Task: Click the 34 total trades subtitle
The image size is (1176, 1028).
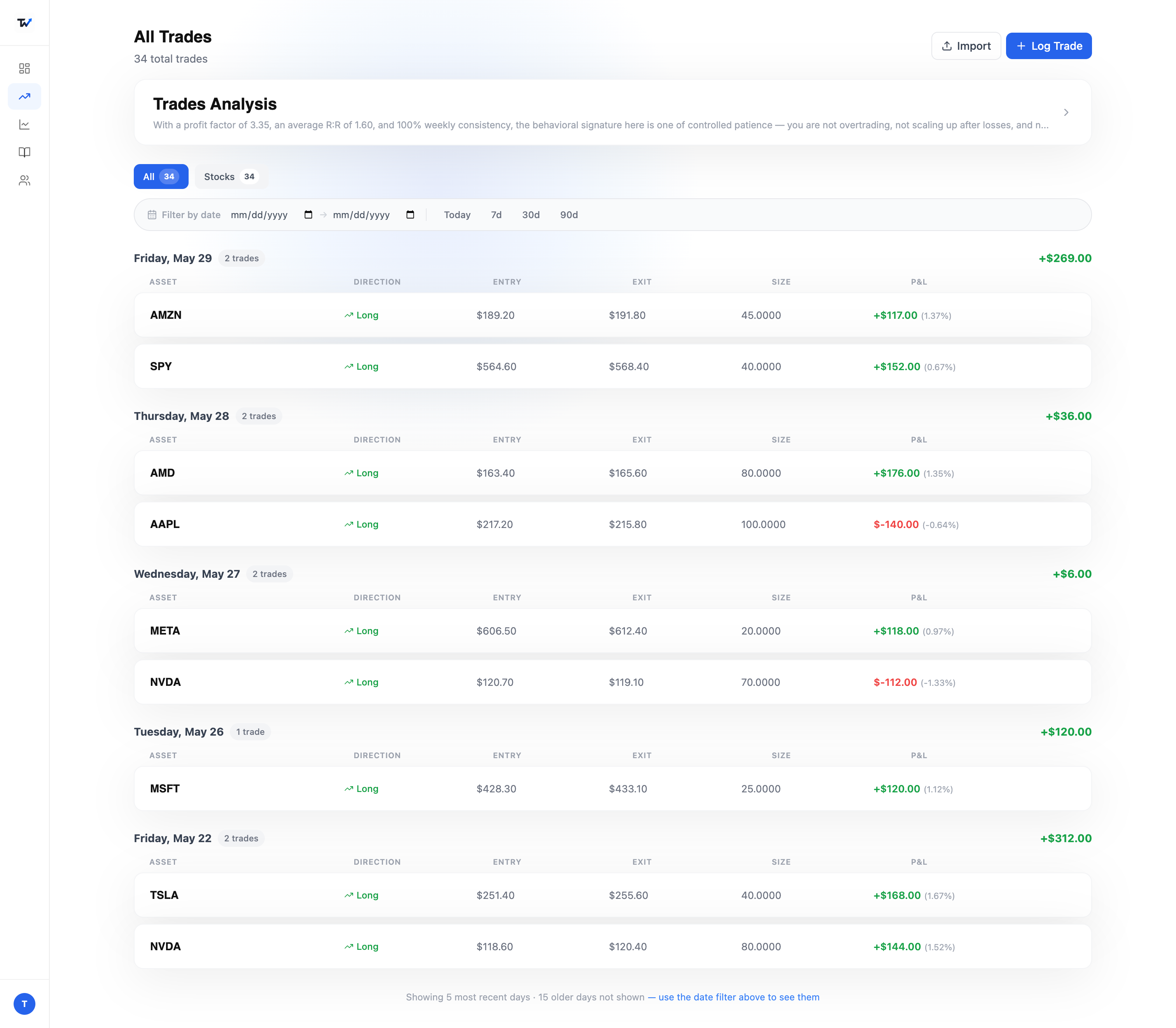Action: (x=170, y=58)
